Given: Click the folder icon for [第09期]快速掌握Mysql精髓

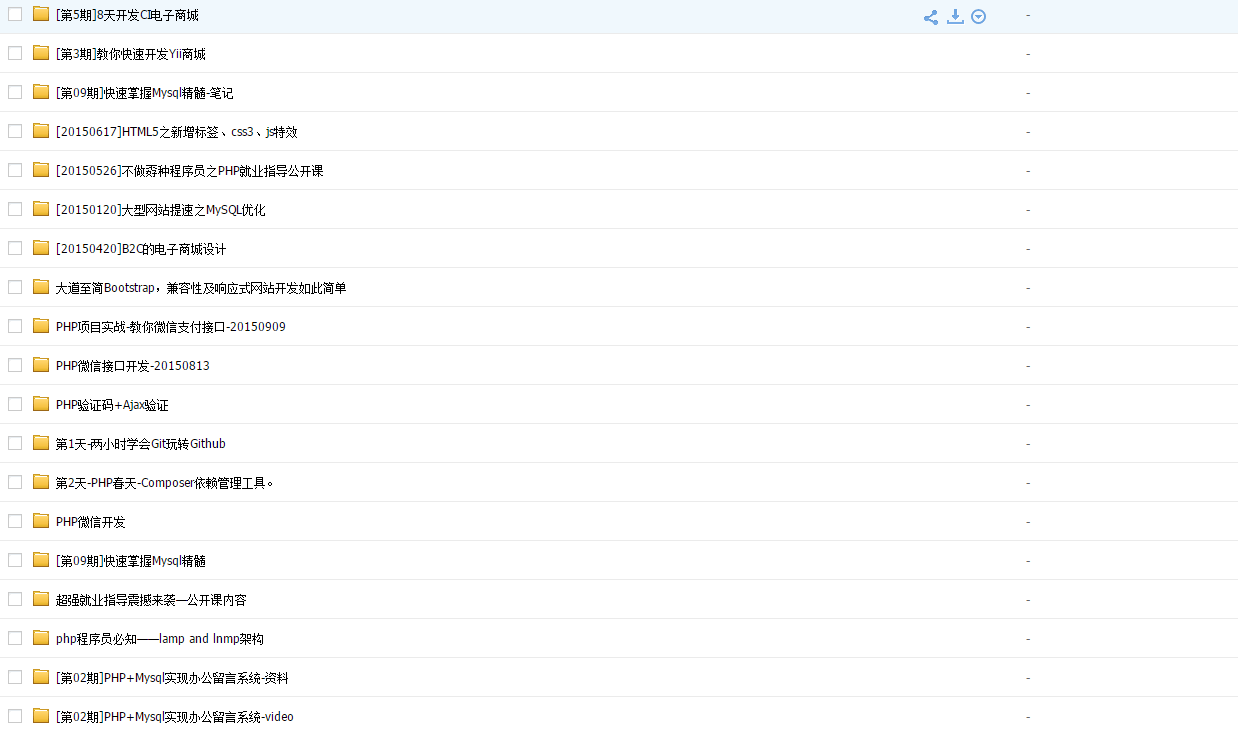Looking at the screenshot, I should coord(41,560).
